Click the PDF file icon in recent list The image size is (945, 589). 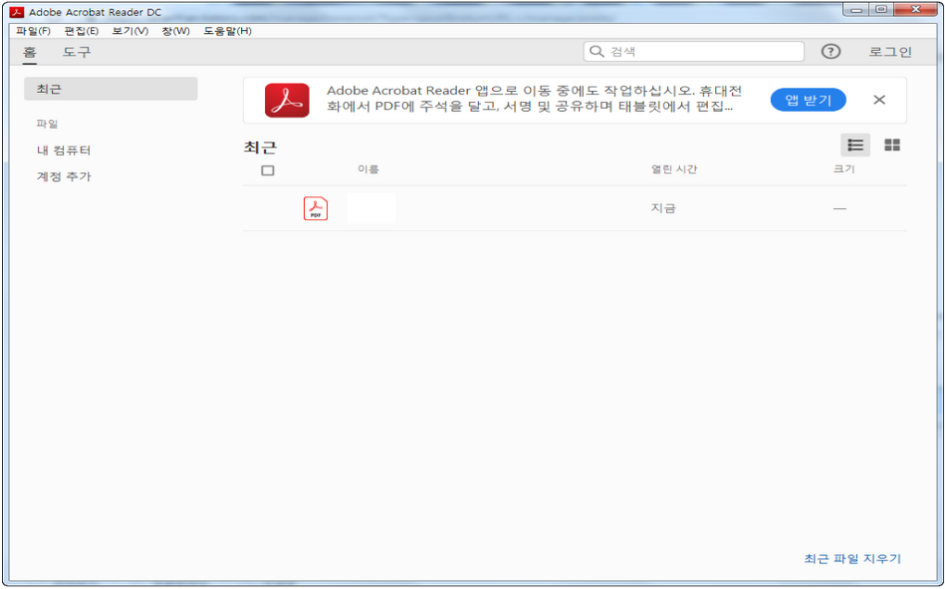coord(316,209)
